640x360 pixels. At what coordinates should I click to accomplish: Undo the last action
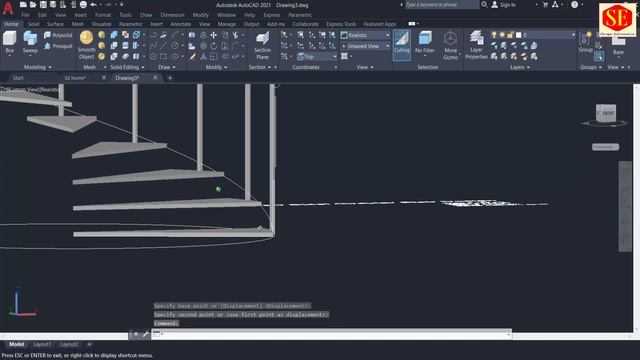(x=93, y=5)
